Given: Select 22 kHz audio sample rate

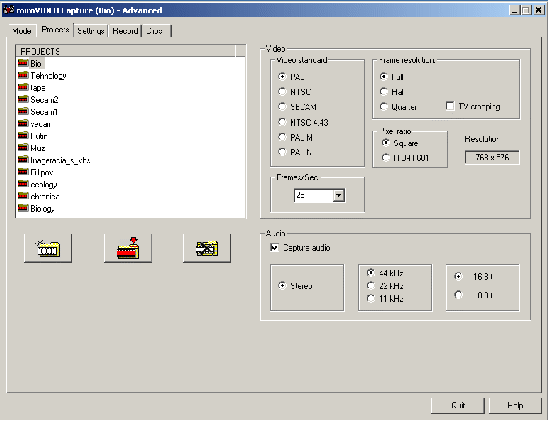Looking at the screenshot, I should 370,286.
